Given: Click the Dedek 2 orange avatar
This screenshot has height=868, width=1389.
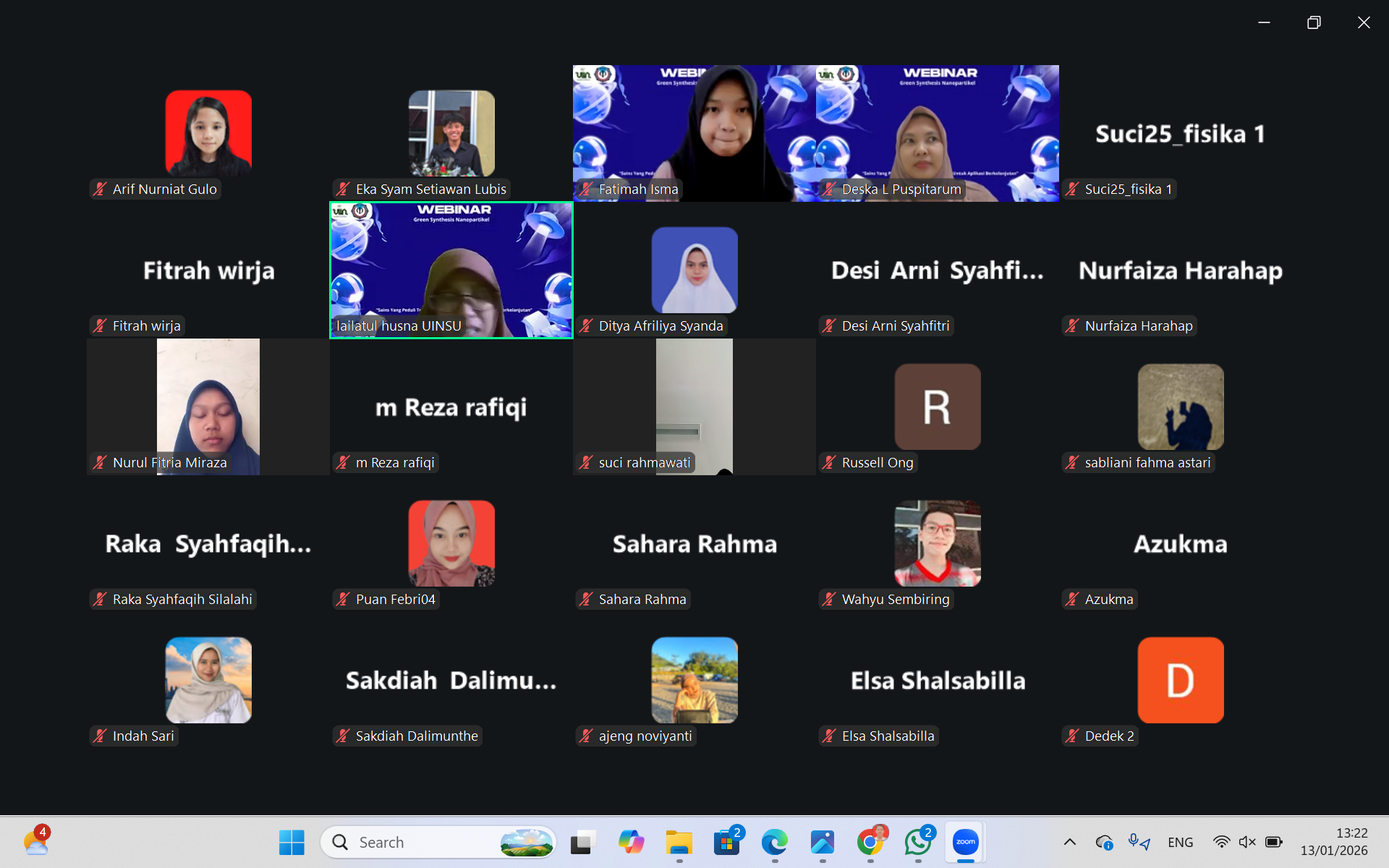Looking at the screenshot, I should 1180,680.
